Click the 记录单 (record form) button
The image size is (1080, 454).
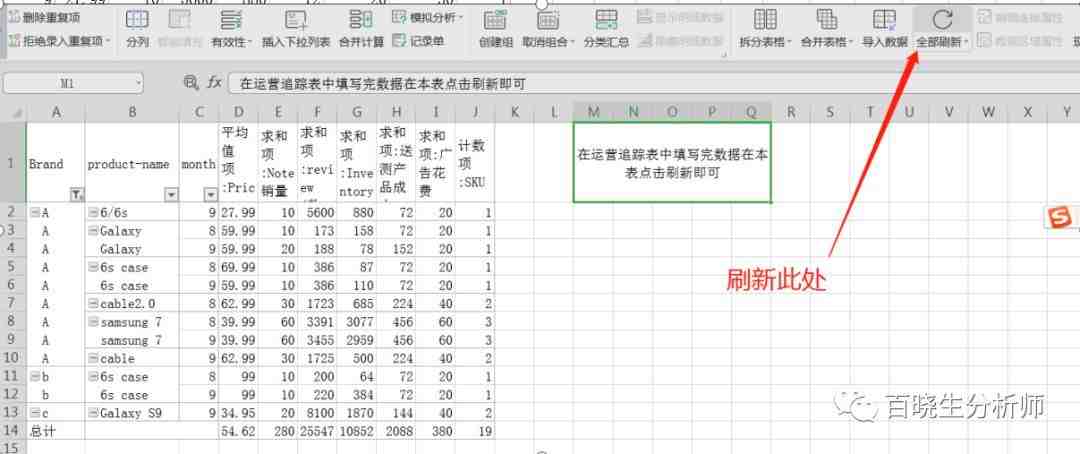pyautogui.click(x=418, y=41)
